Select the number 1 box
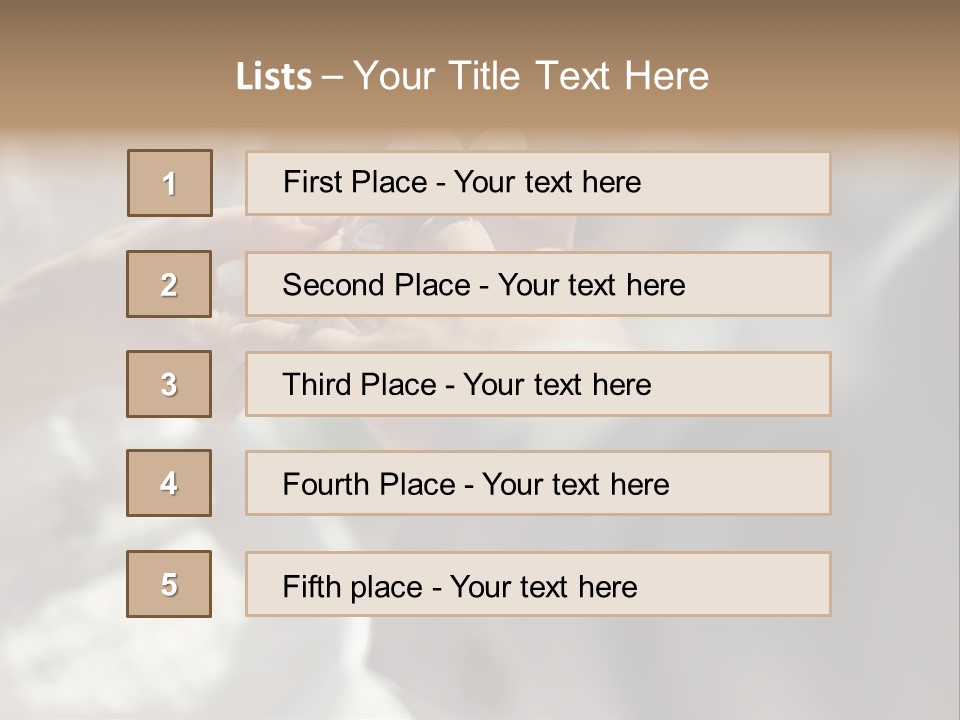 pyautogui.click(x=169, y=183)
